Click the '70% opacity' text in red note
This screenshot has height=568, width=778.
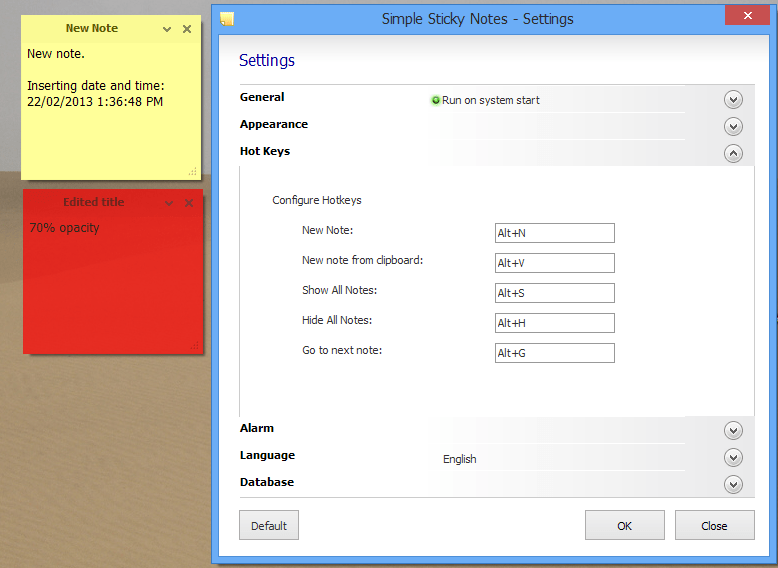(x=65, y=228)
